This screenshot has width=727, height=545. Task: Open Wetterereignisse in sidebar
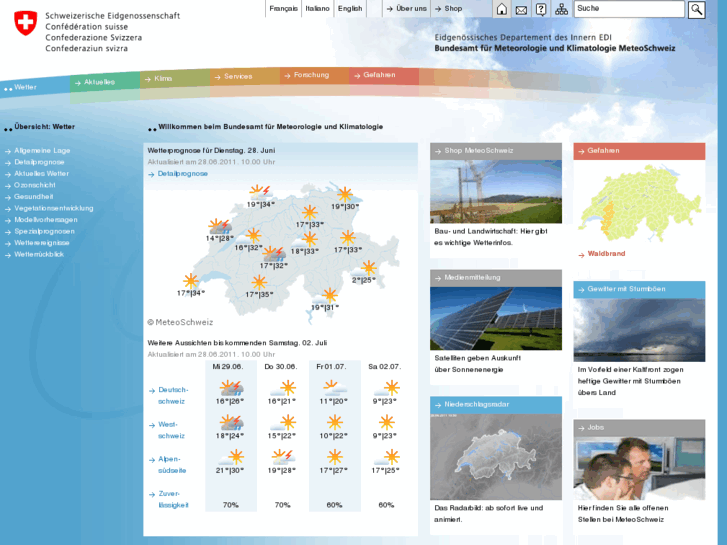42,243
